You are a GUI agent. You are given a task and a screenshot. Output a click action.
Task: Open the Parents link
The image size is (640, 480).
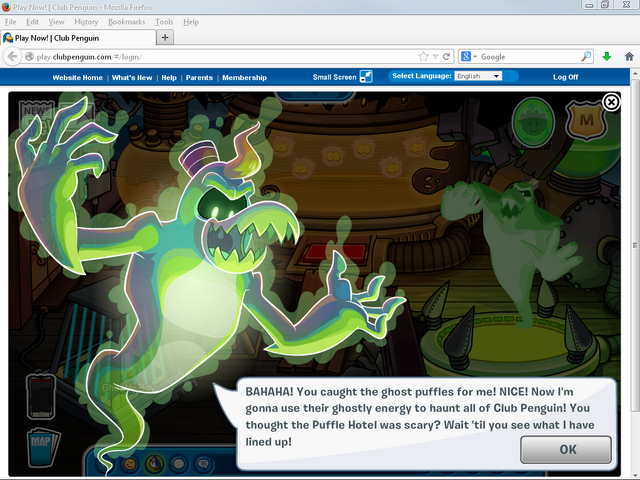(x=199, y=78)
